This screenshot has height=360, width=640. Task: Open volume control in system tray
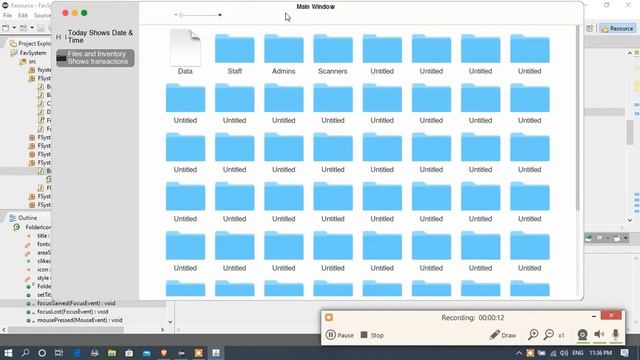564,353
